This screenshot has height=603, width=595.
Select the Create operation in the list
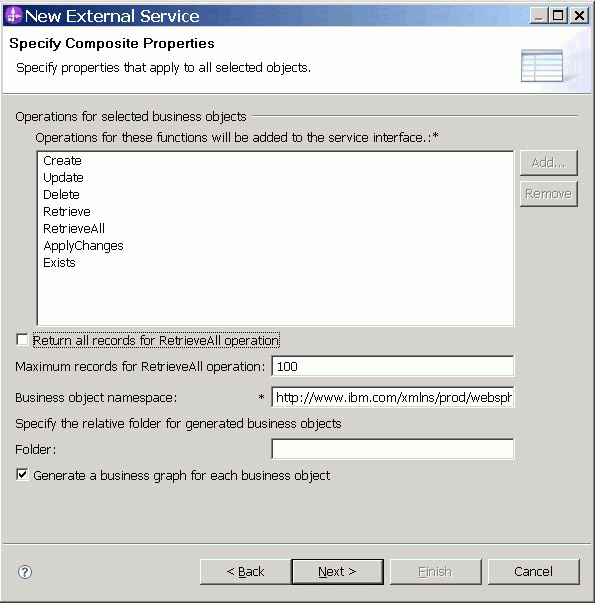(62, 160)
